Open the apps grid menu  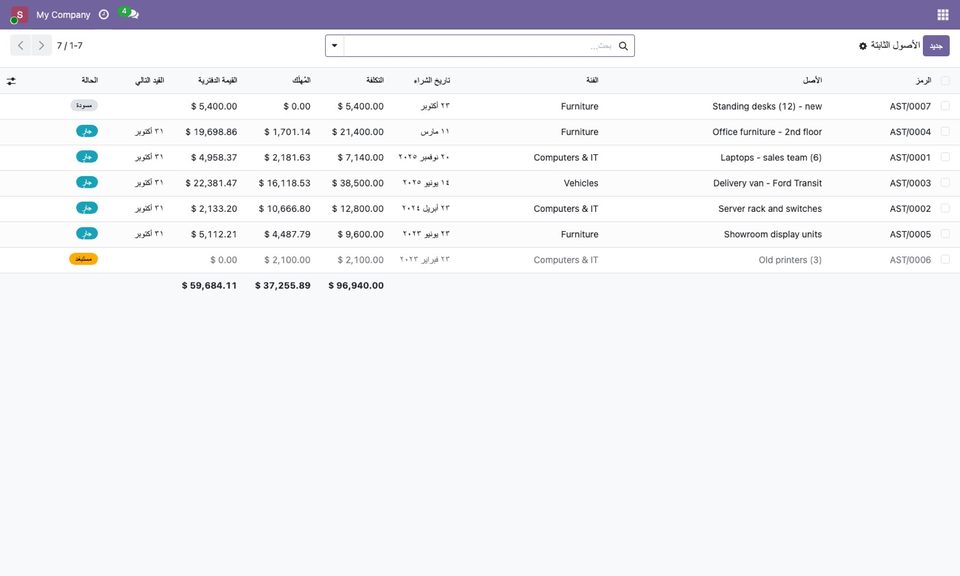pos(942,15)
